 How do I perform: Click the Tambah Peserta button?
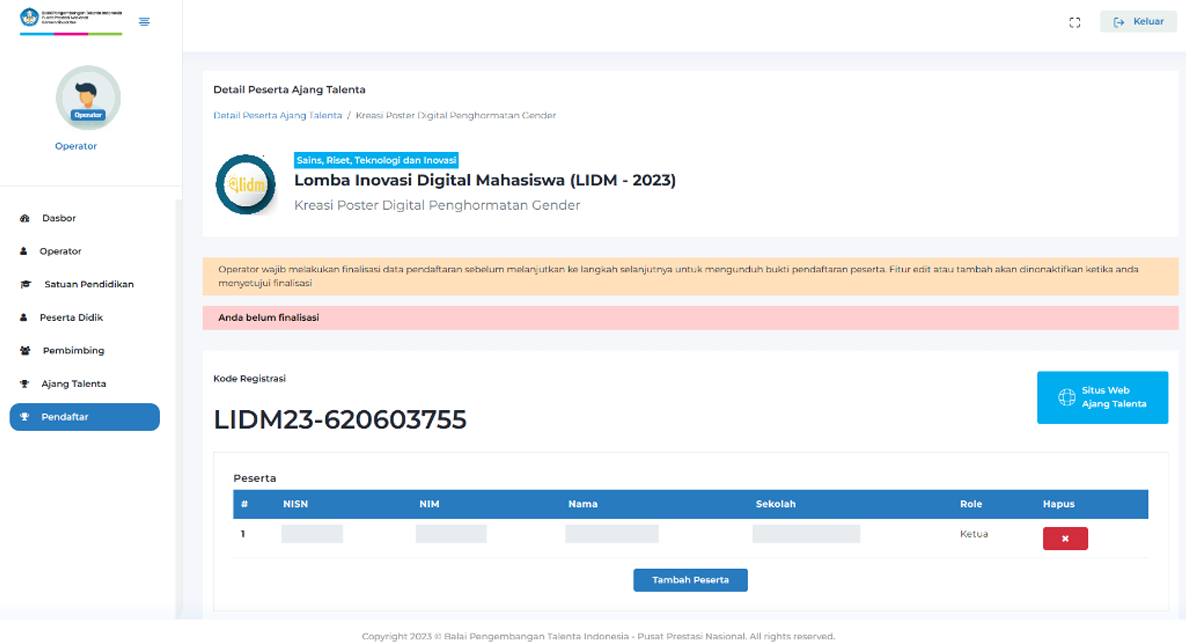pos(690,580)
